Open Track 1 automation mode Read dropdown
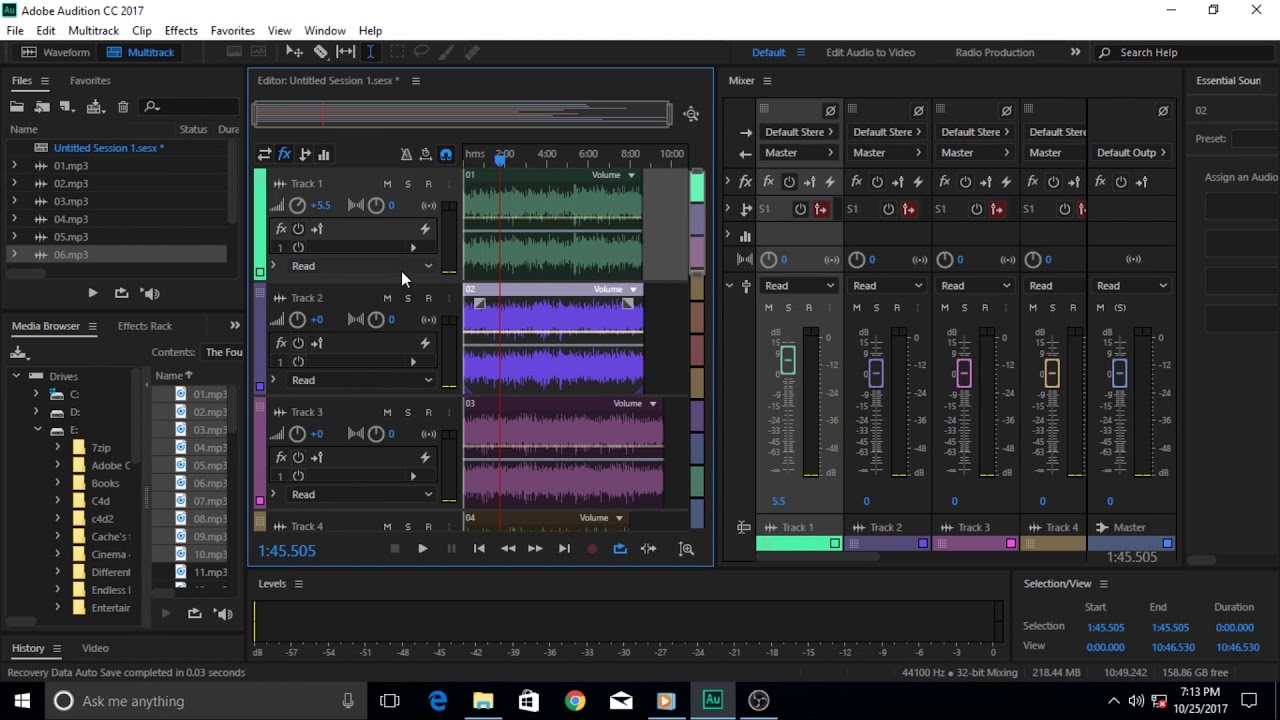This screenshot has width=1280, height=720. coord(361,266)
